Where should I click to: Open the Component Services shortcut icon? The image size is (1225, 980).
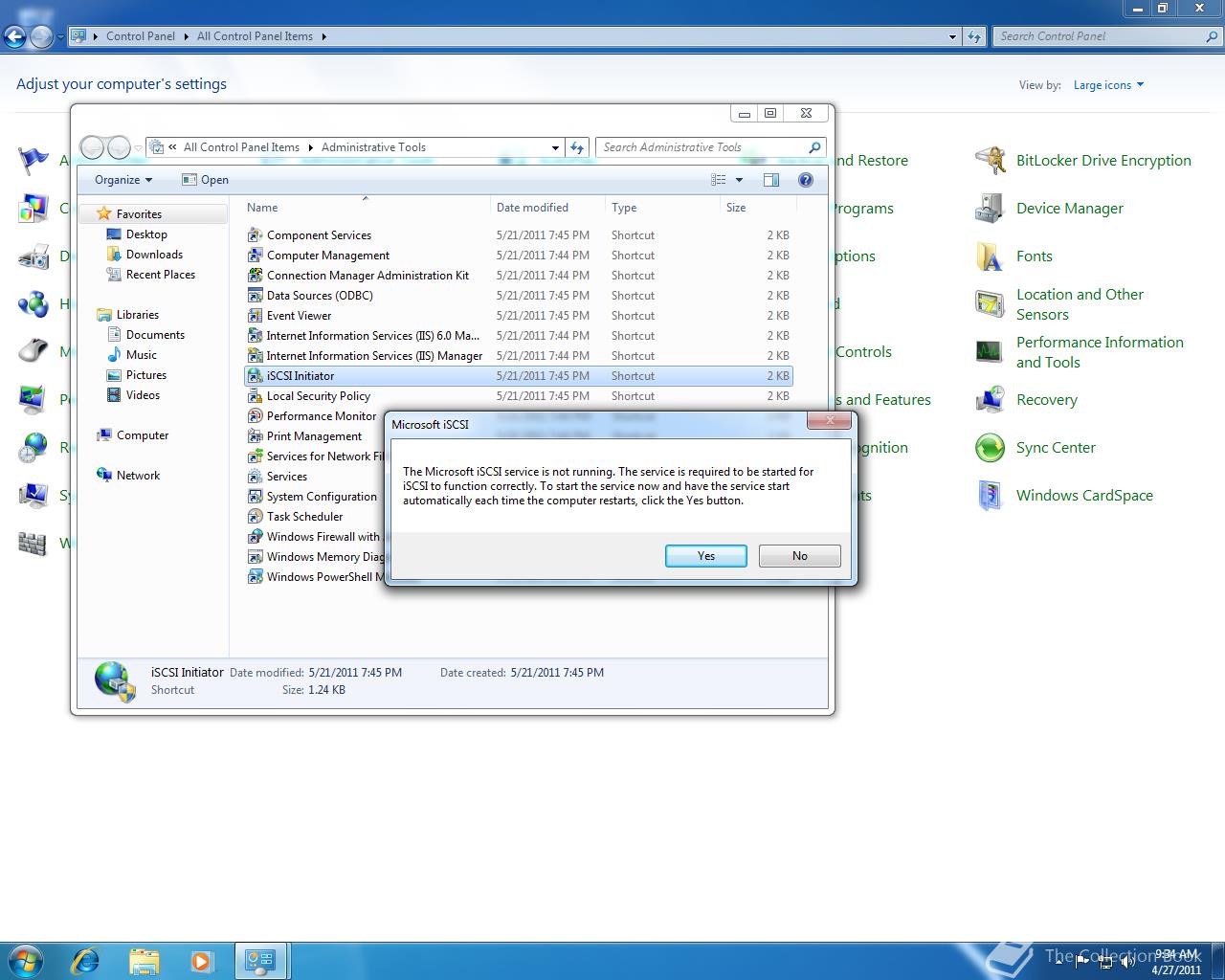(255, 235)
